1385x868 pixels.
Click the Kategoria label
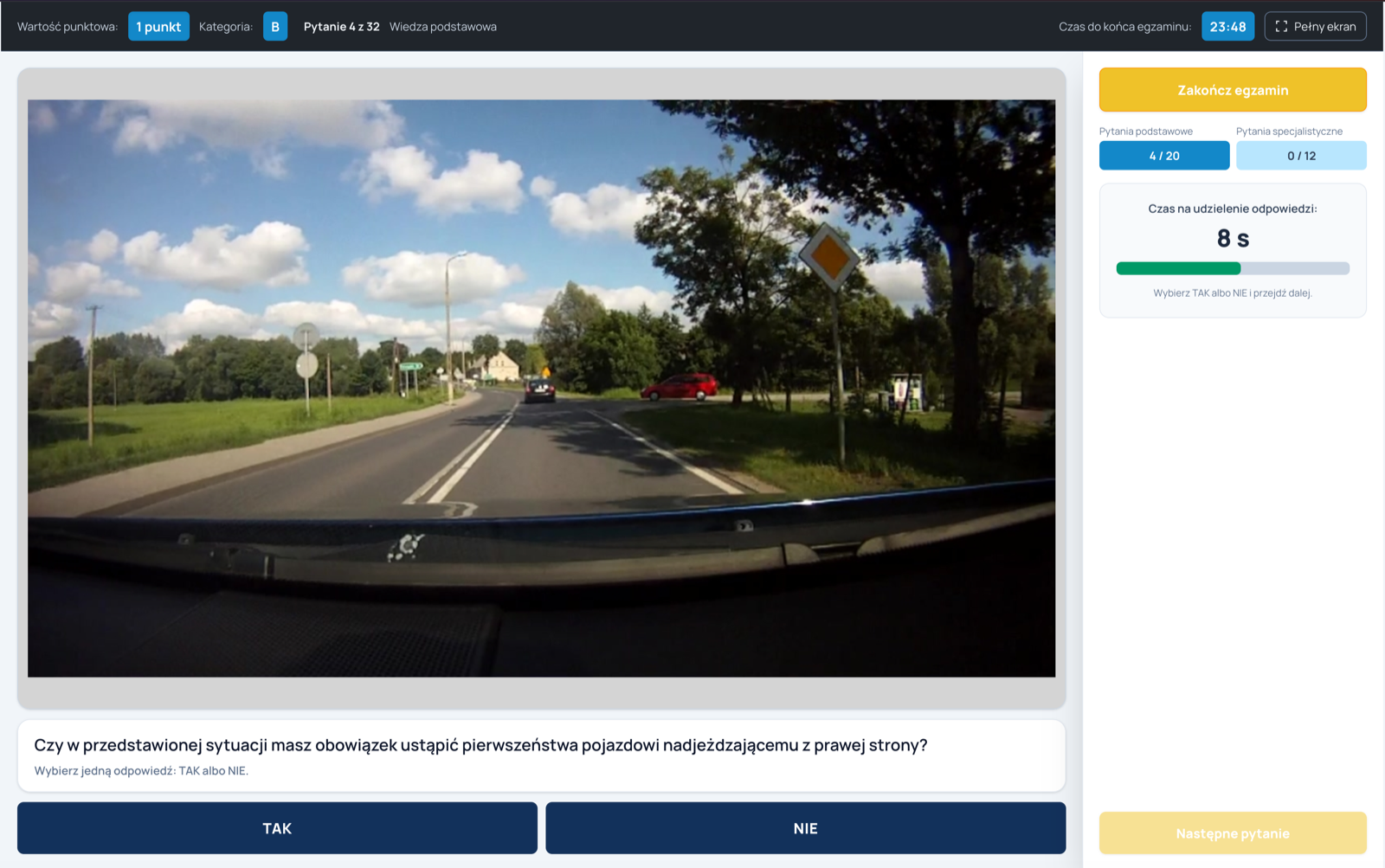click(x=226, y=27)
